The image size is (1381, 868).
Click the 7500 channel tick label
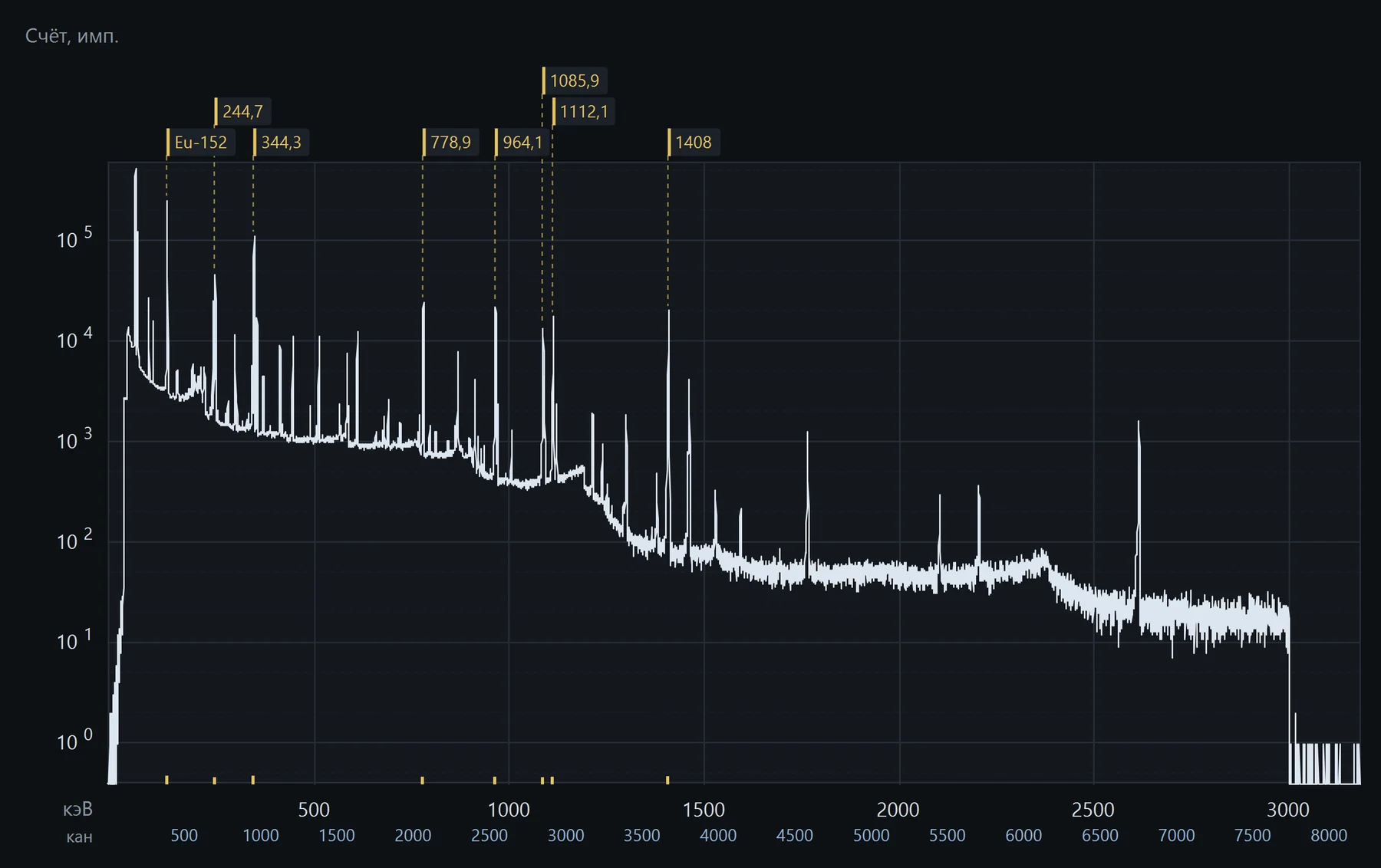(x=1253, y=836)
